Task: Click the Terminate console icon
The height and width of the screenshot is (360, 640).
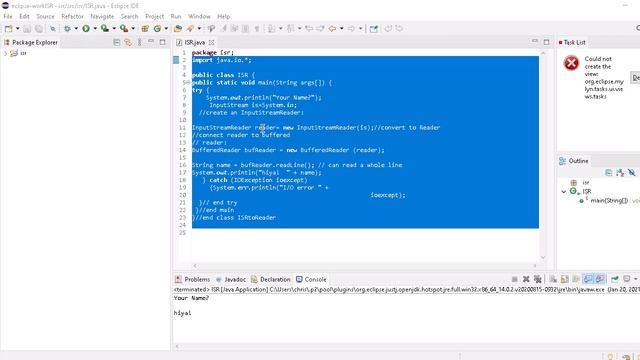Action: pyautogui.click(x=514, y=279)
